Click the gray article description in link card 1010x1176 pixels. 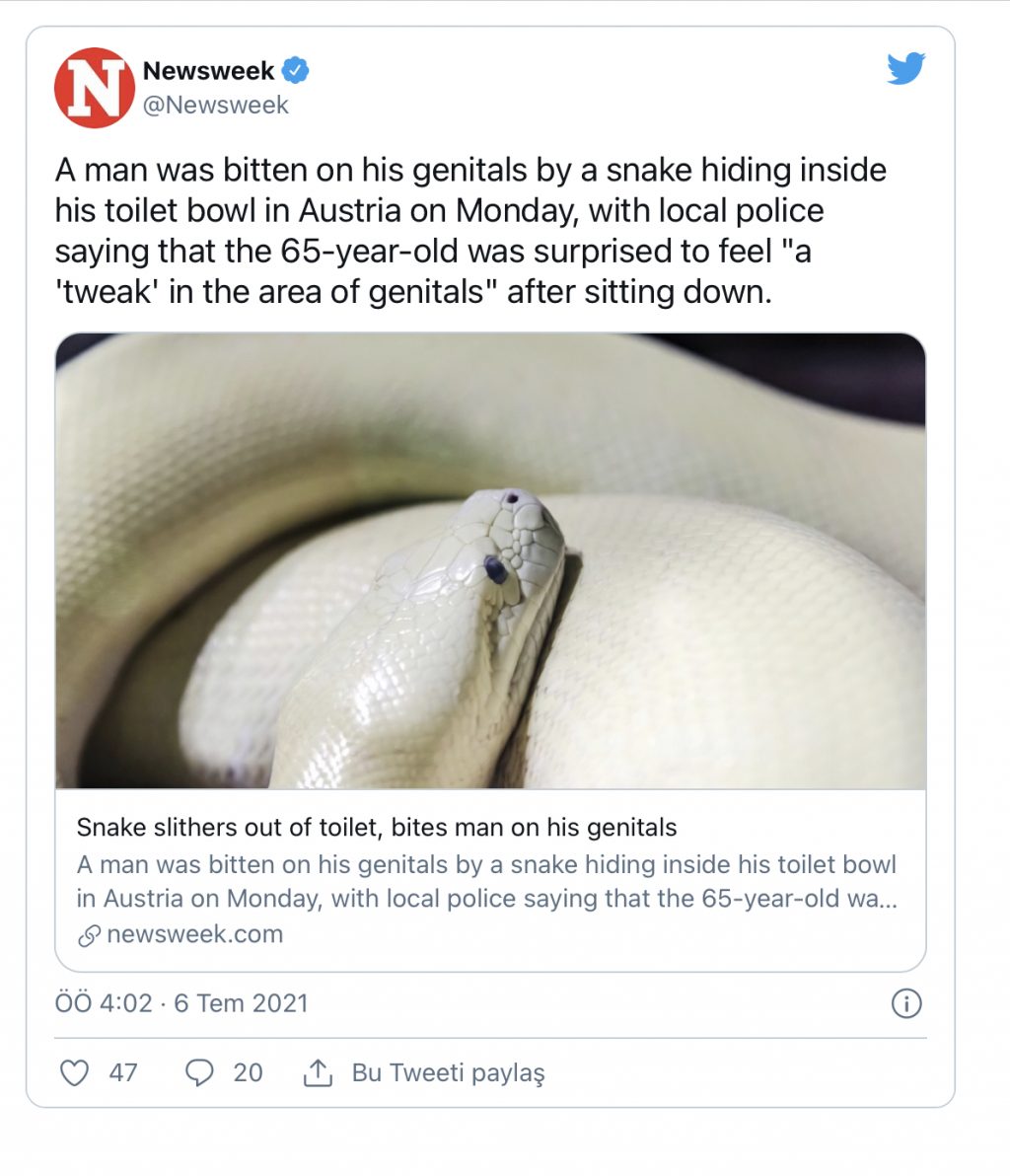486,881
